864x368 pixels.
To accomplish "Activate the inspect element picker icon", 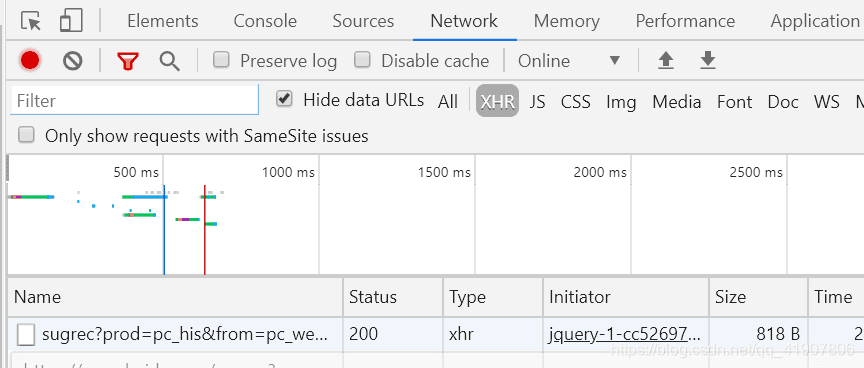I will (x=31, y=21).
